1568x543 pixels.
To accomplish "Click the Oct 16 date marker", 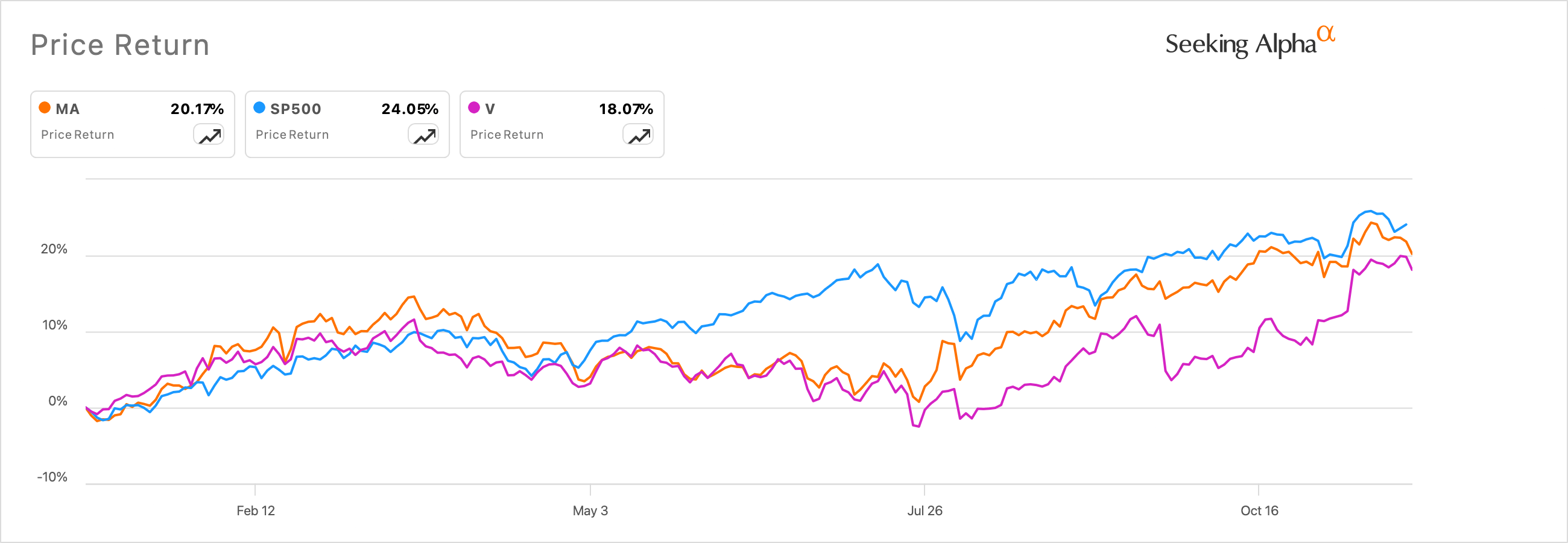I will click(x=1259, y=510).
